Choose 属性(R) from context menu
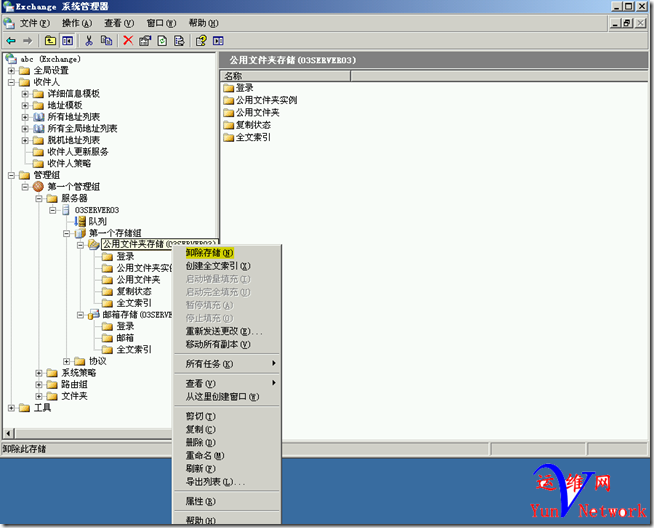 pyautogui.click(x=226, y=501)
